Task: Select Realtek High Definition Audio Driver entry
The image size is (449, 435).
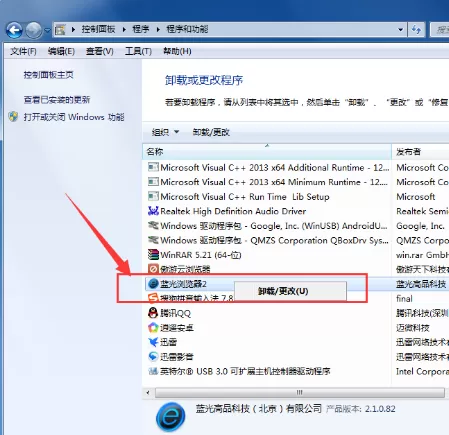Action: pyautogui.click(x=233, y=211)
